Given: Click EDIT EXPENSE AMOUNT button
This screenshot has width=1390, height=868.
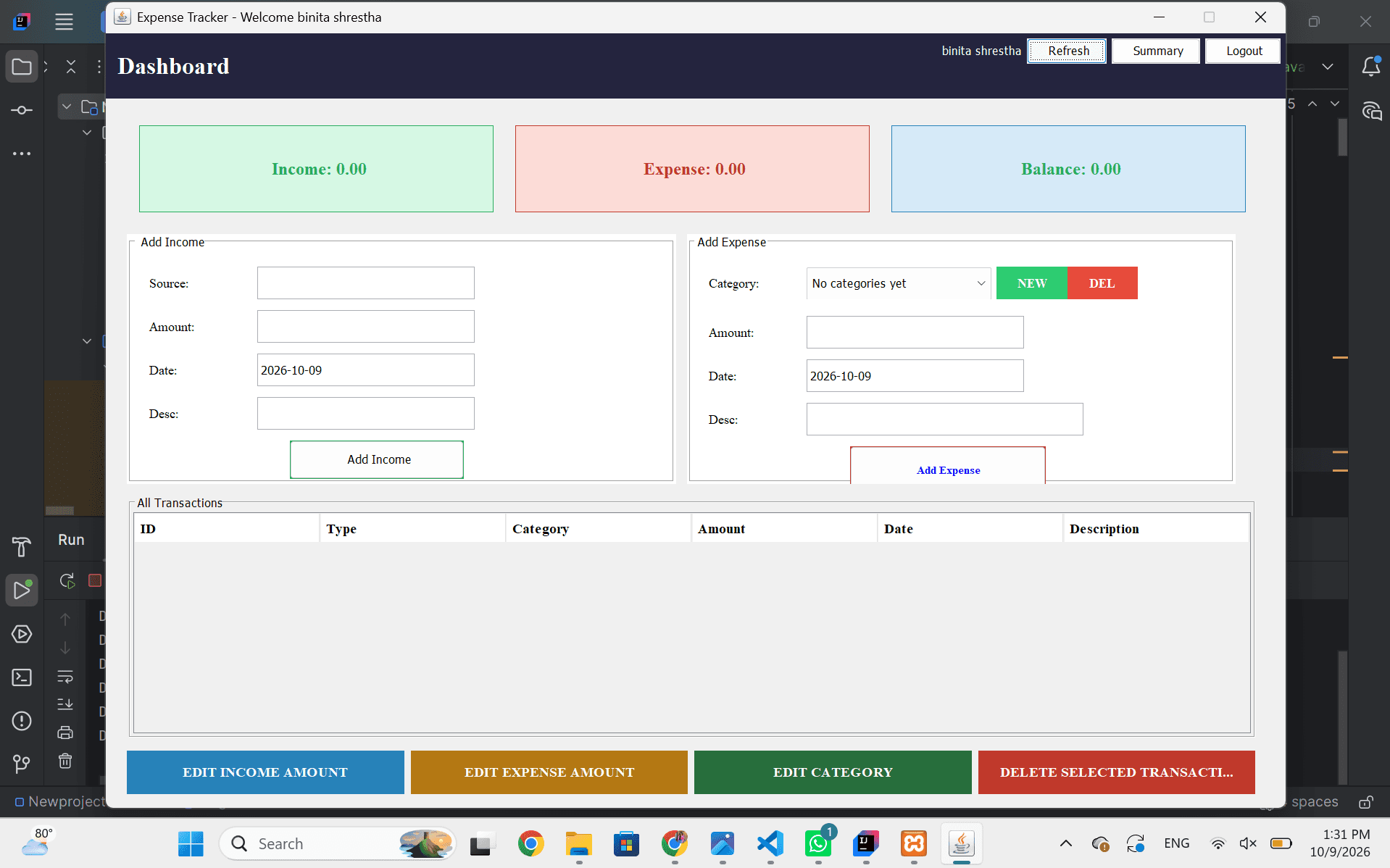Looking at the screenshot, I should coord(549,772).
